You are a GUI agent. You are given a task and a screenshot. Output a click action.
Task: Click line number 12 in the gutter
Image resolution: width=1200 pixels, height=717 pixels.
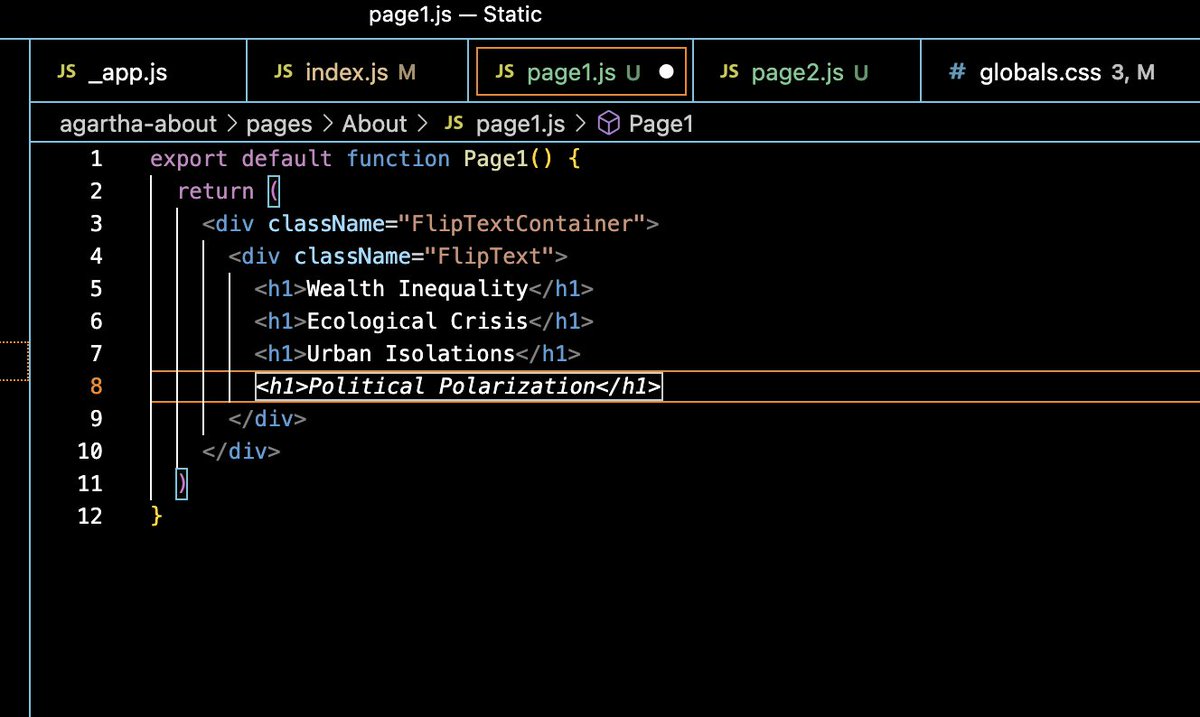pyautogui.click(x=90, y=516)
